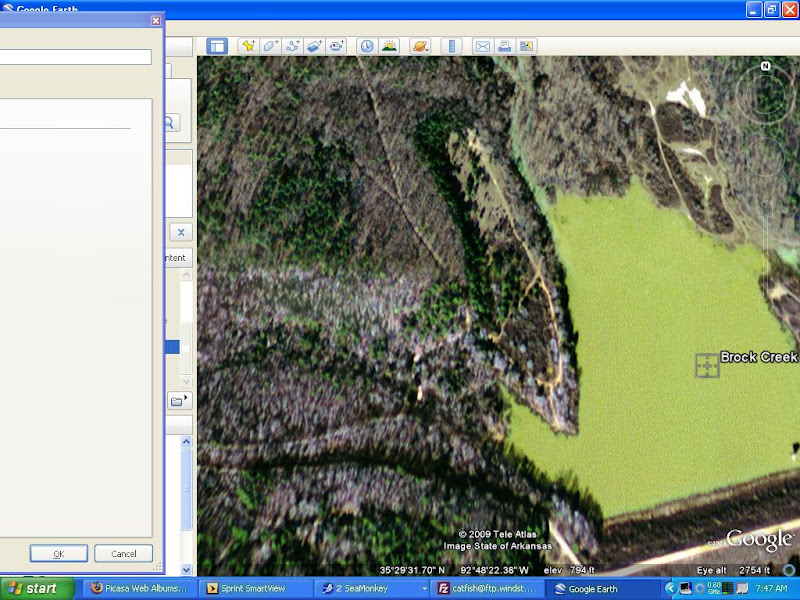Select the Add Path tool
The width and height of the screenshot is (800, 600).
[x=293, y=46]
